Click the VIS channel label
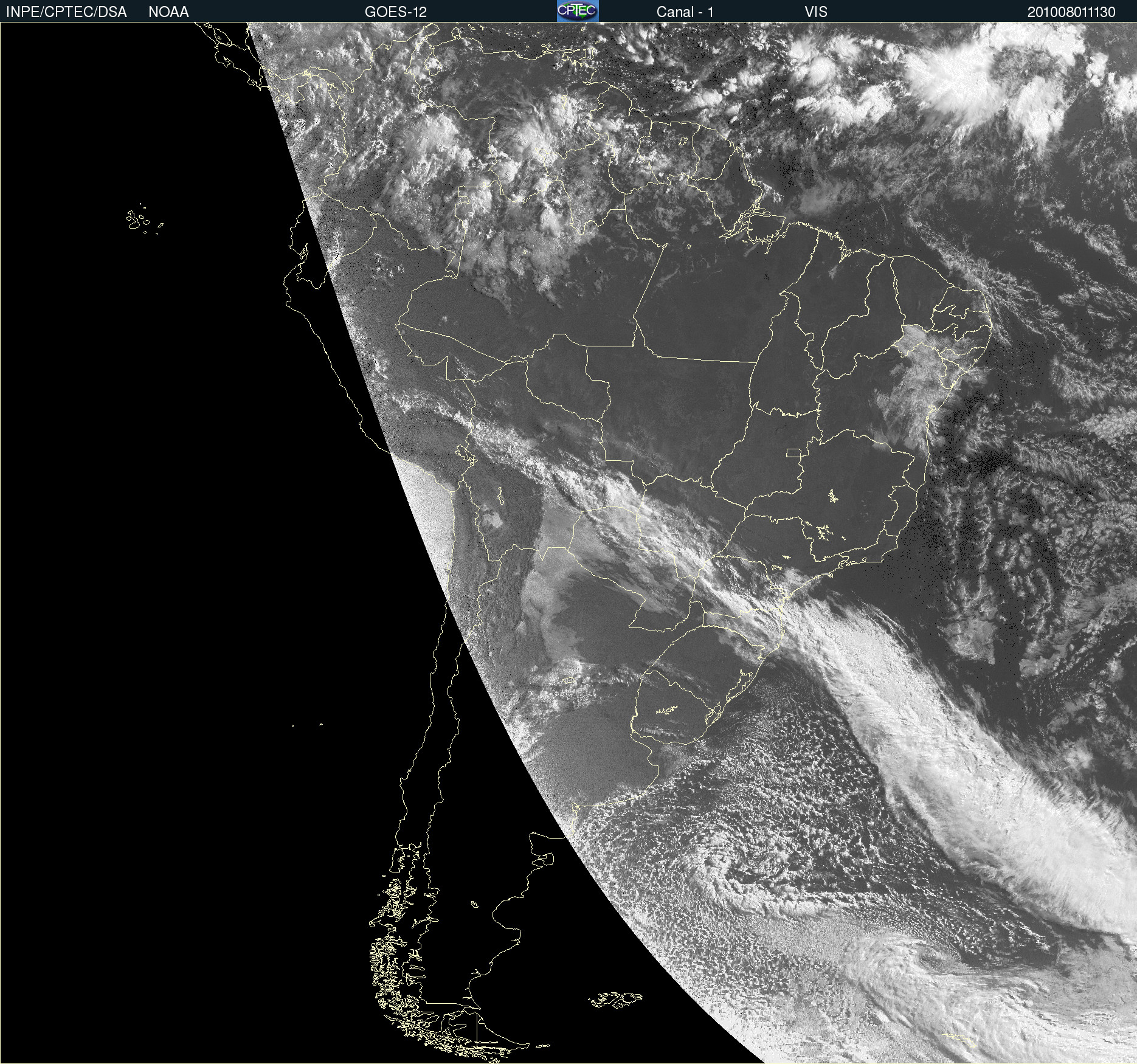This screenshot has width=1137, height=1064. click(x=816, y=12)
